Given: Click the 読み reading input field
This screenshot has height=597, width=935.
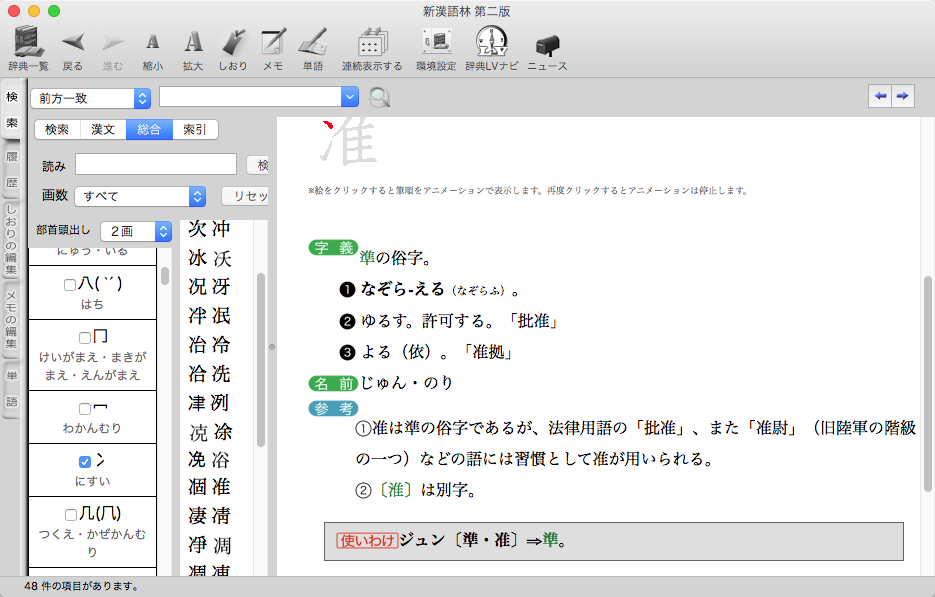Looking at the screenshot, I should point(155,165).
